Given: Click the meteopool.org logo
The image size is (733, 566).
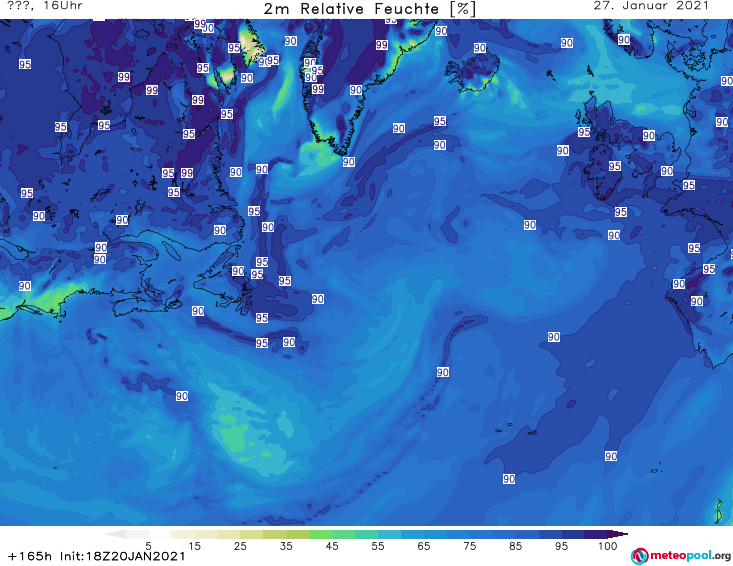Looking at the screenshot, I should tap(681, 556).
